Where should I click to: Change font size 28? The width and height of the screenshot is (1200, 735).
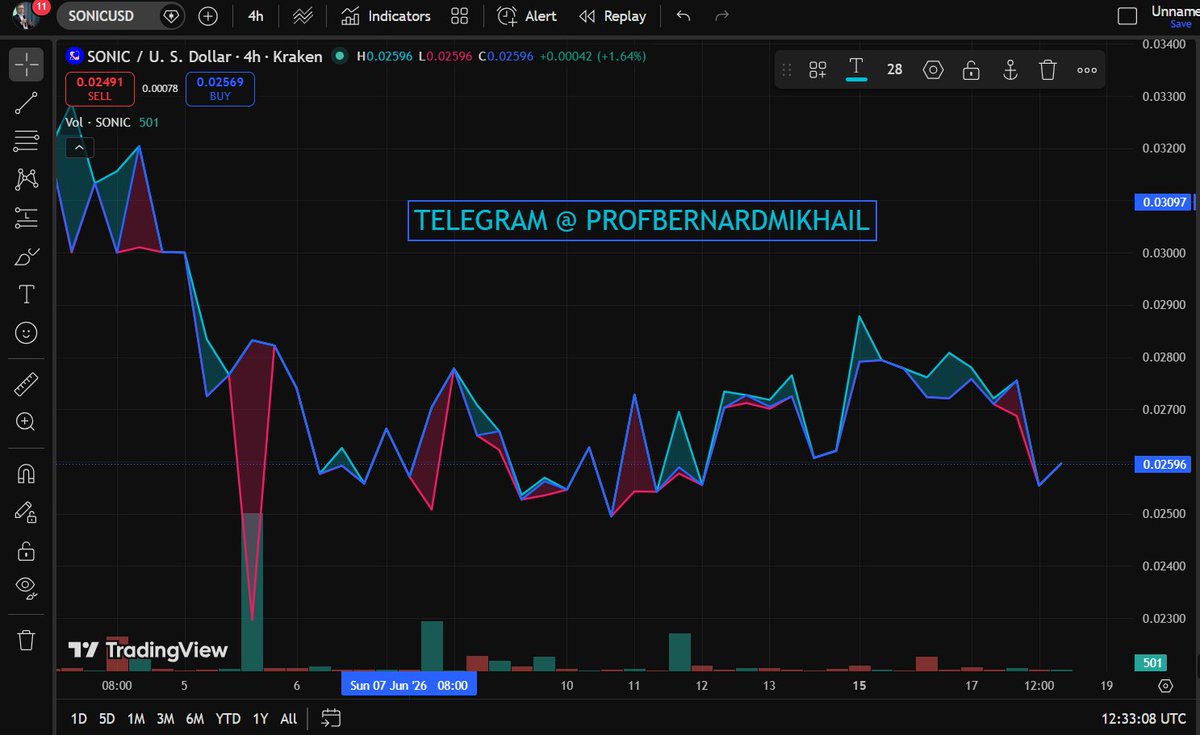[894, 69]
